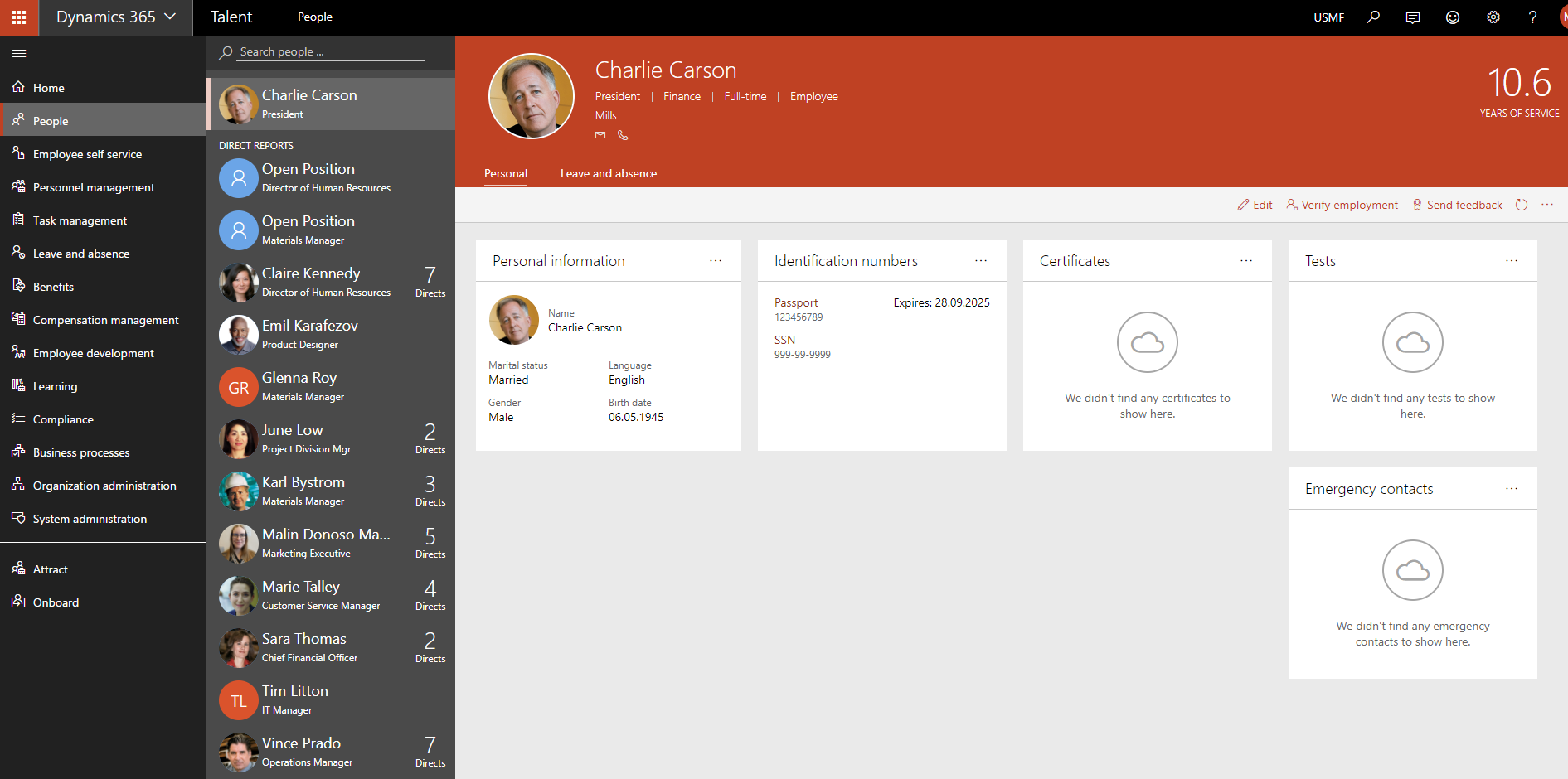Open Personal information card options menu
The height and width of the screenshot is (779, 1568).
(x=716, y=261)
